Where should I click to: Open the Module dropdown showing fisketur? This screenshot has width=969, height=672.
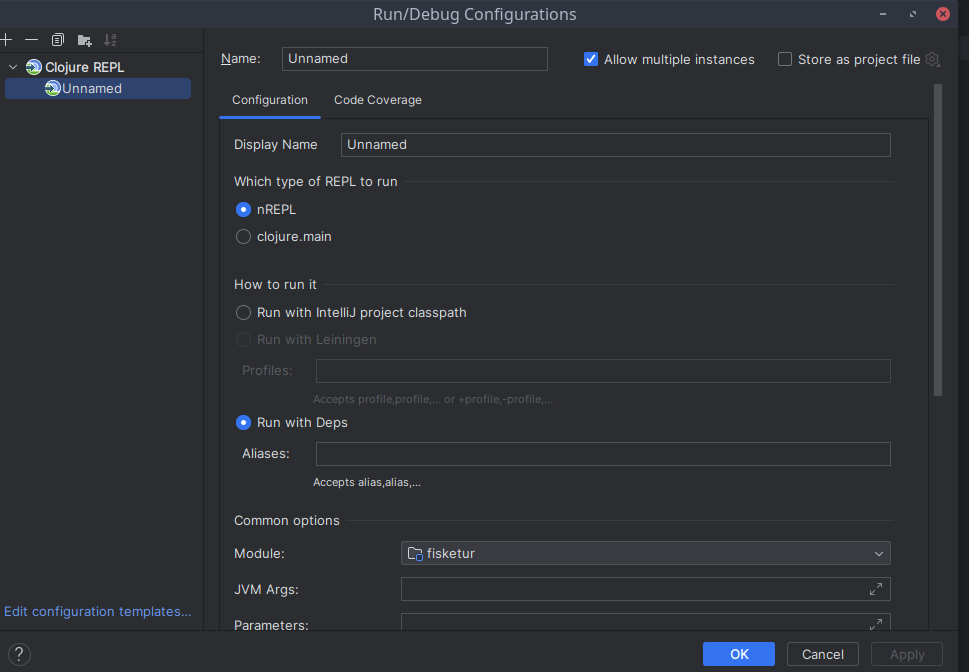[x=645, y=553]
